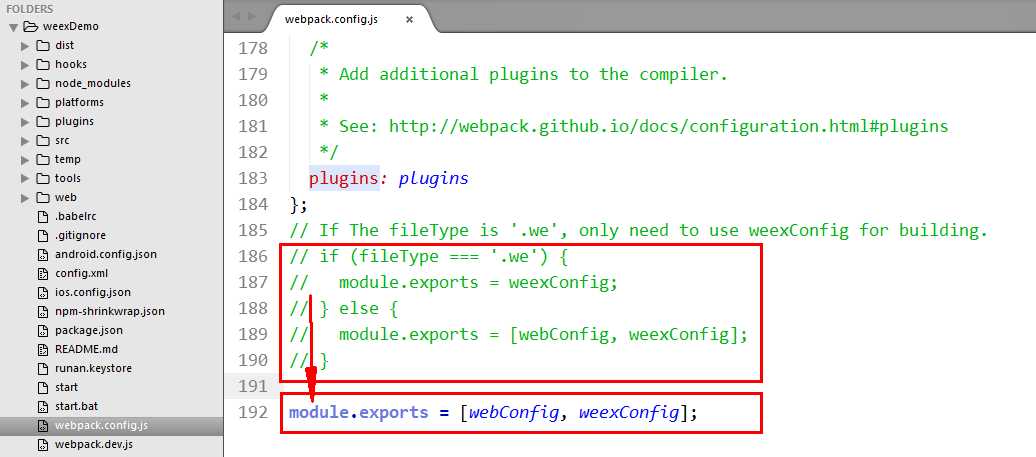Viewport: 1036px width, 457px height.
Task: Click the word weexConfig on line 192
Action: [x=628, y=413]
